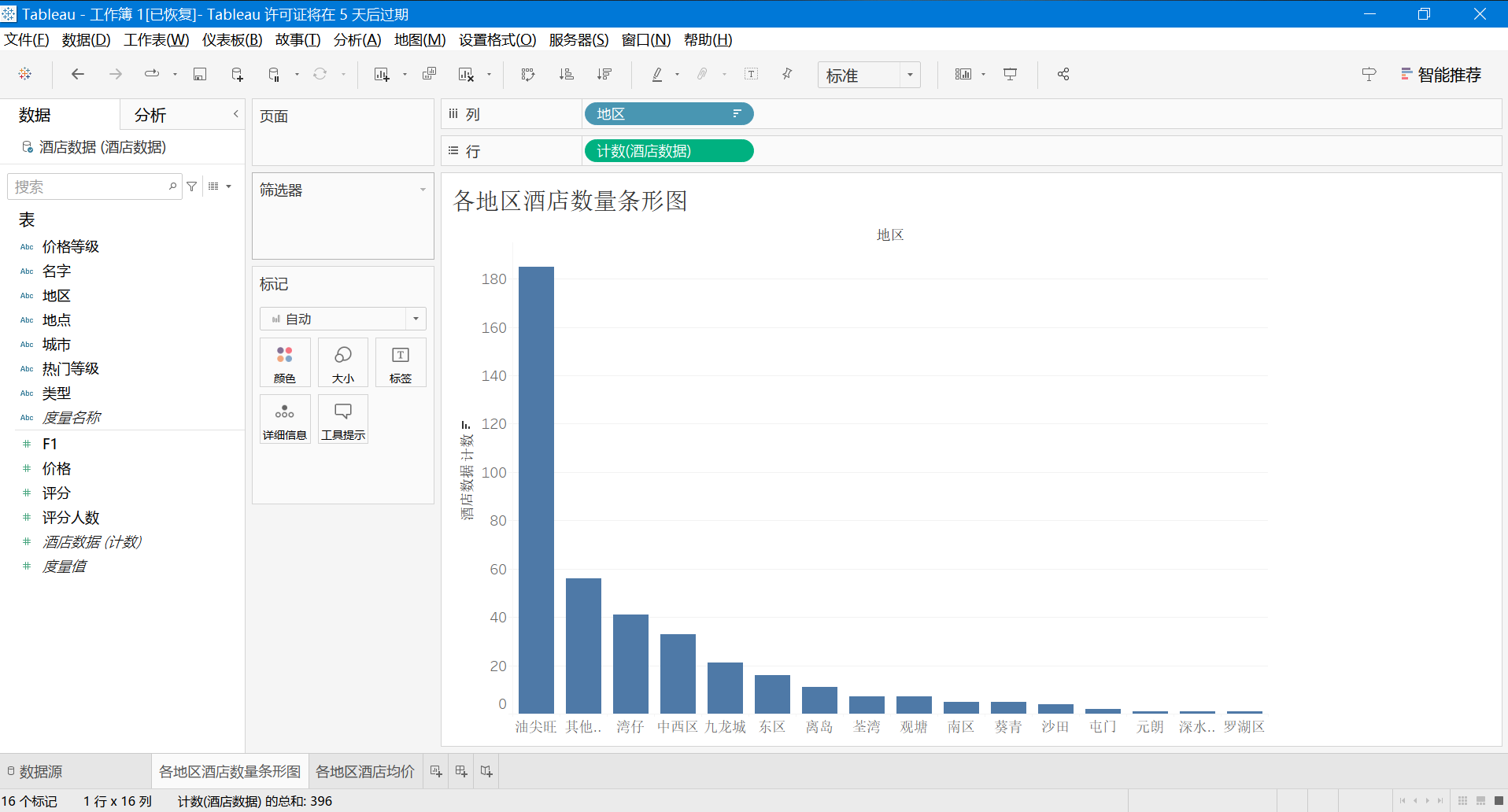Click the new worksheet tab icon

point(436,771)
